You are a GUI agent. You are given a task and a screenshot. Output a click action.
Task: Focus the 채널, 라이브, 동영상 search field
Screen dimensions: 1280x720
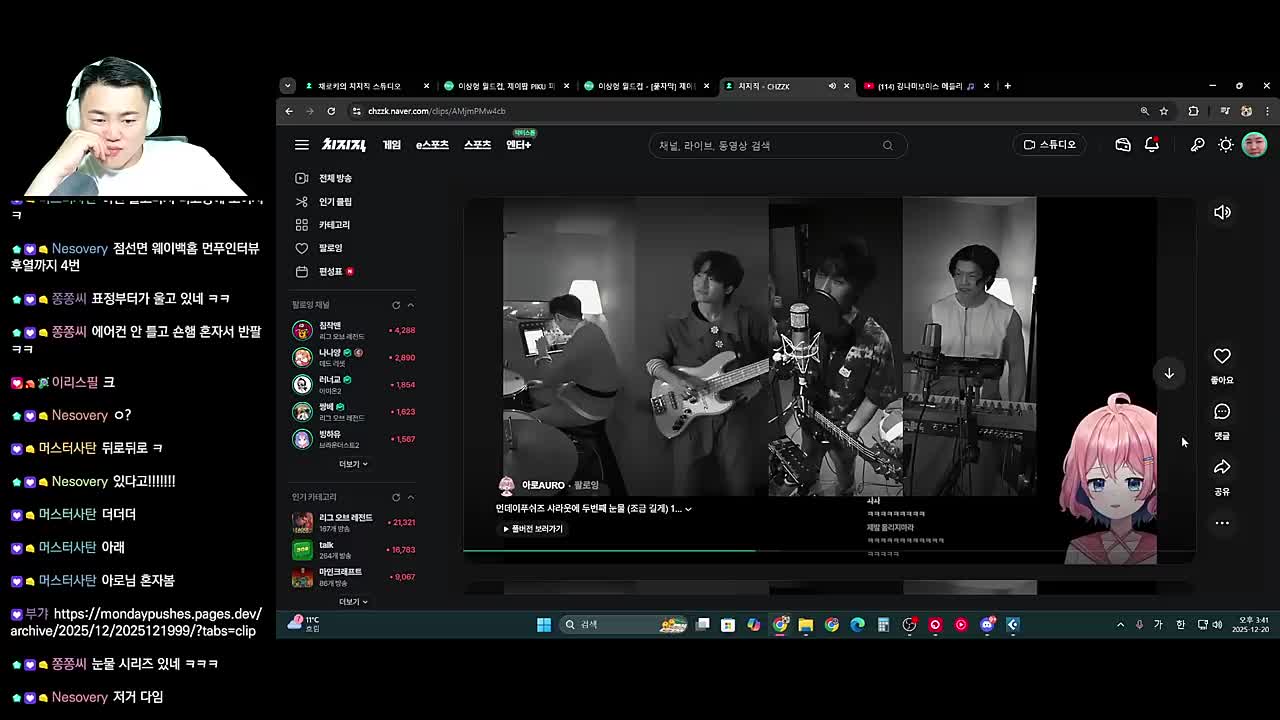click(765, 146)
